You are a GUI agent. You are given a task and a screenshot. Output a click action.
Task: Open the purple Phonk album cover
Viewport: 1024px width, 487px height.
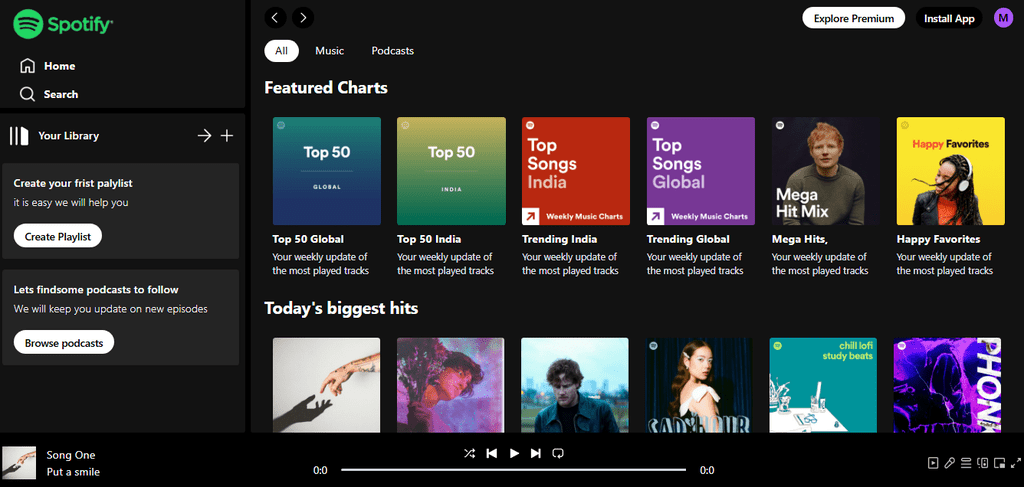(947, 385)
